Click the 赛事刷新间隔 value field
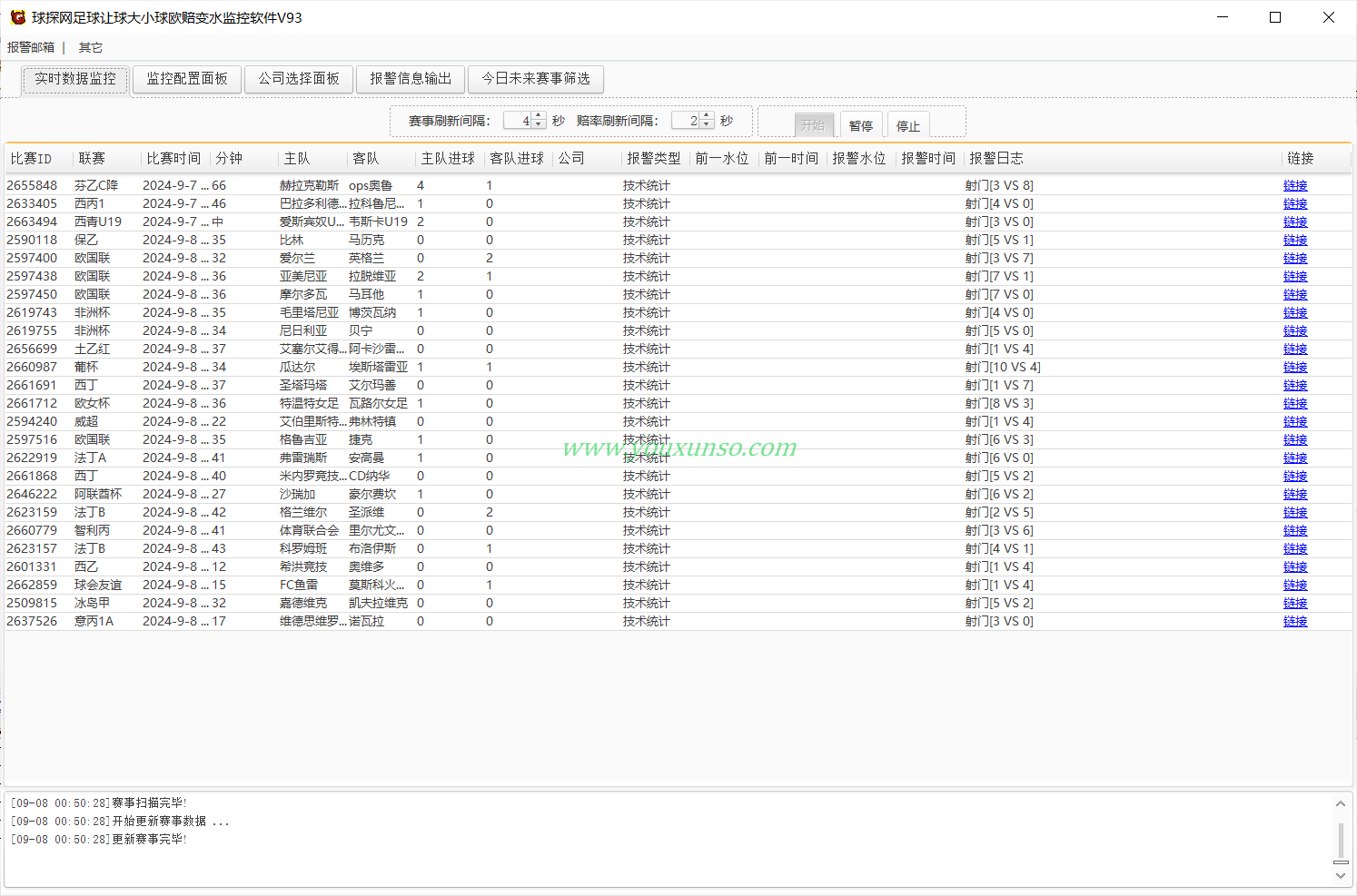The width and height of the screenshot is (1357, 896). (x=518, y=121)
